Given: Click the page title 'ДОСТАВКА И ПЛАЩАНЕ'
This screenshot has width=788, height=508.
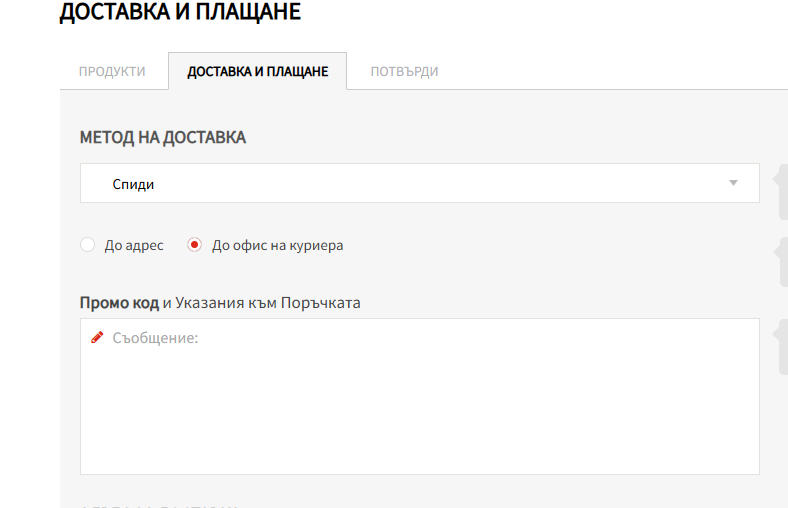Looking at the screenshot, I should [x=180, y=12].
